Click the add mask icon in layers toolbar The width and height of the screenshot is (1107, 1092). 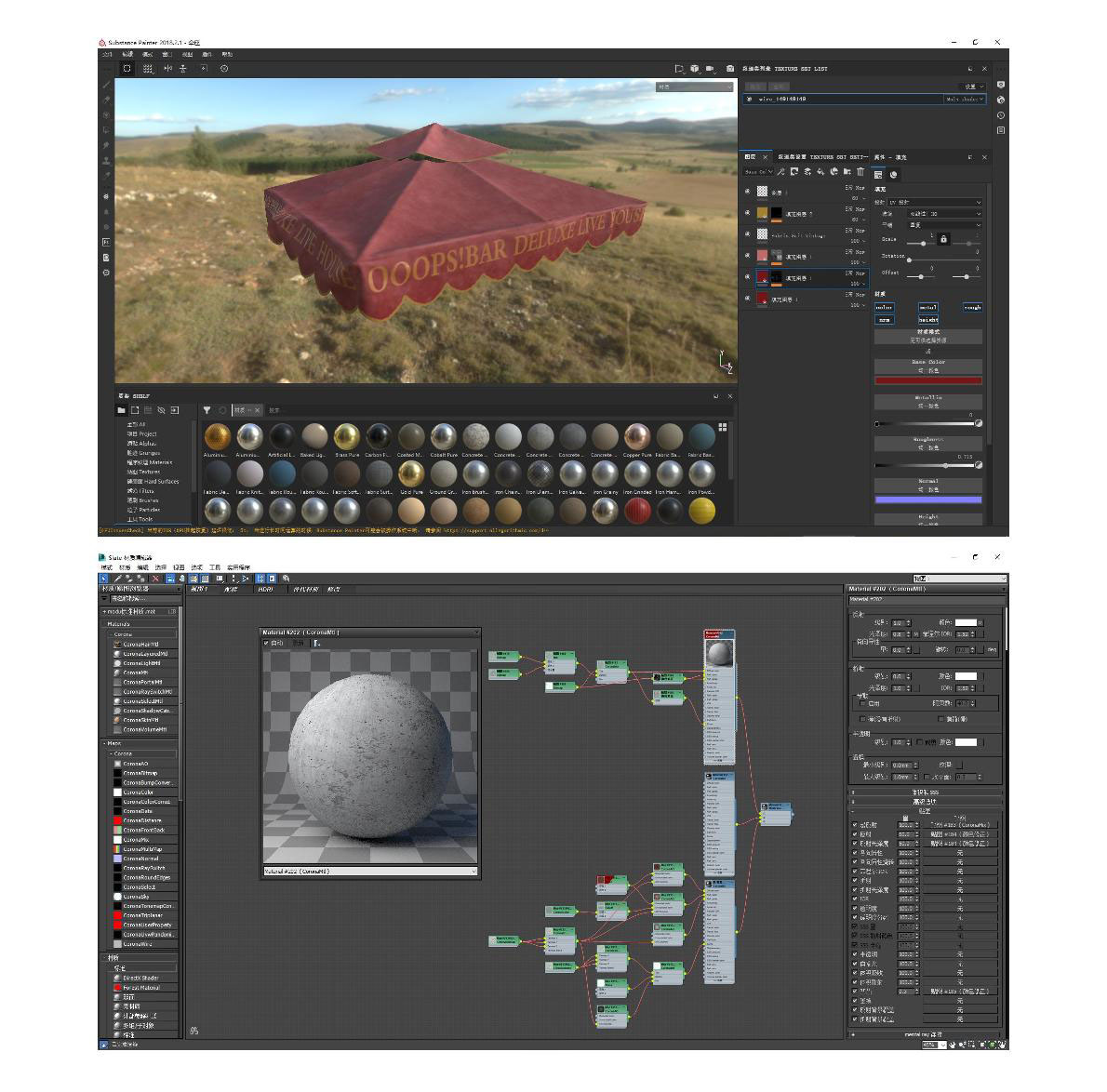click(x=794, y=171)
